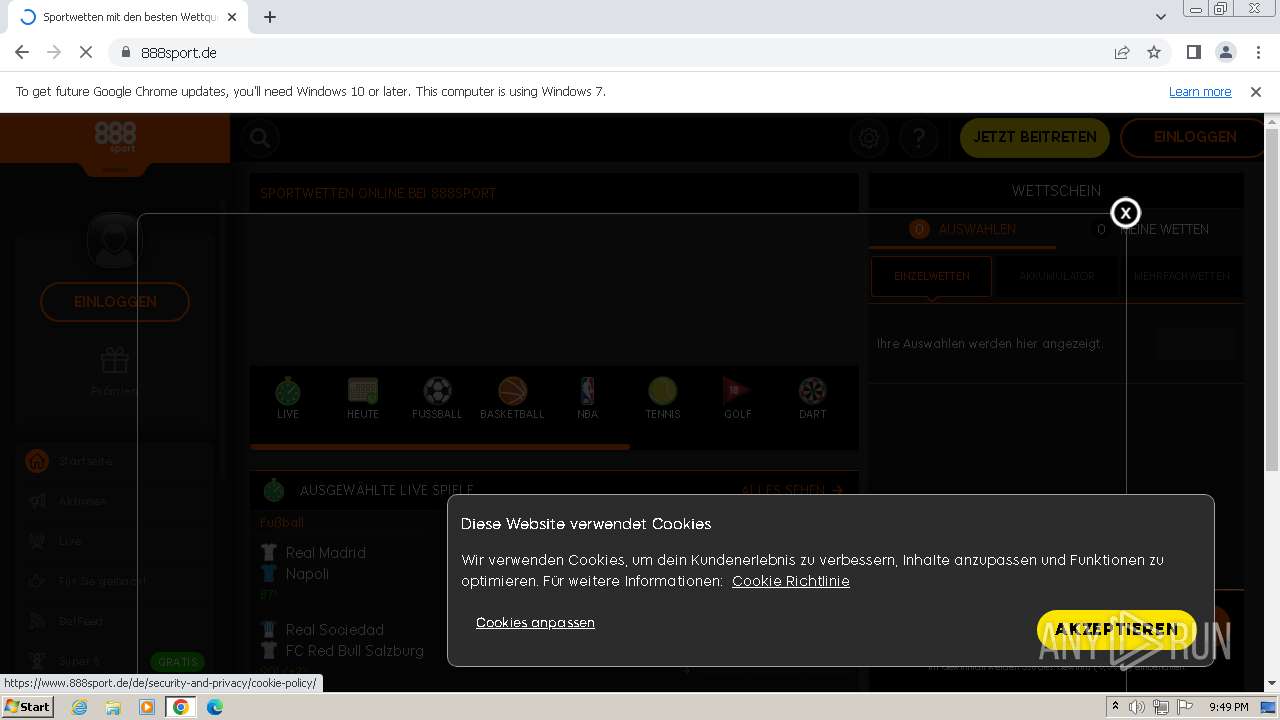Open Chrome profile icon

click(1225, 53)
